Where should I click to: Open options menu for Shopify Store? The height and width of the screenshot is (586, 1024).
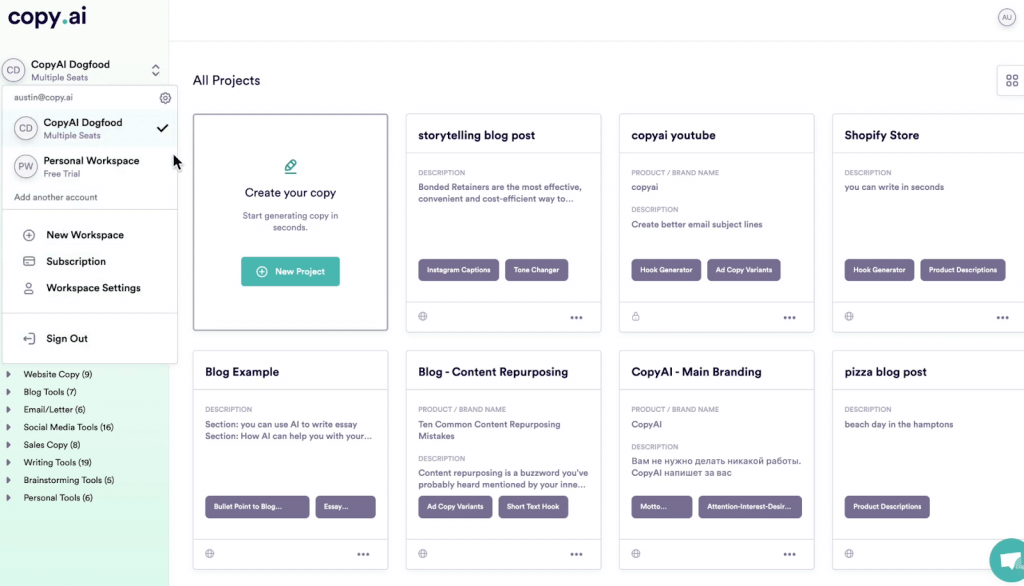pyautogui.click(x=1002, y=317)
